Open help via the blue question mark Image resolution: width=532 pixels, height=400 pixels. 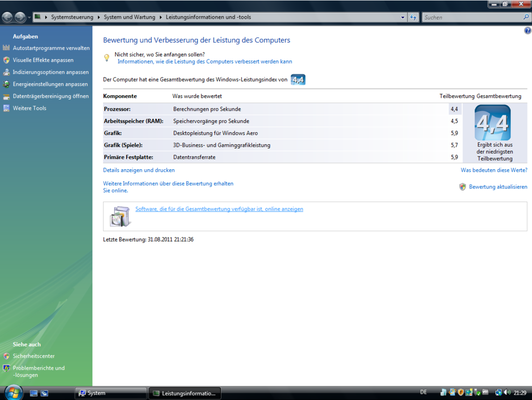point(528,31)
